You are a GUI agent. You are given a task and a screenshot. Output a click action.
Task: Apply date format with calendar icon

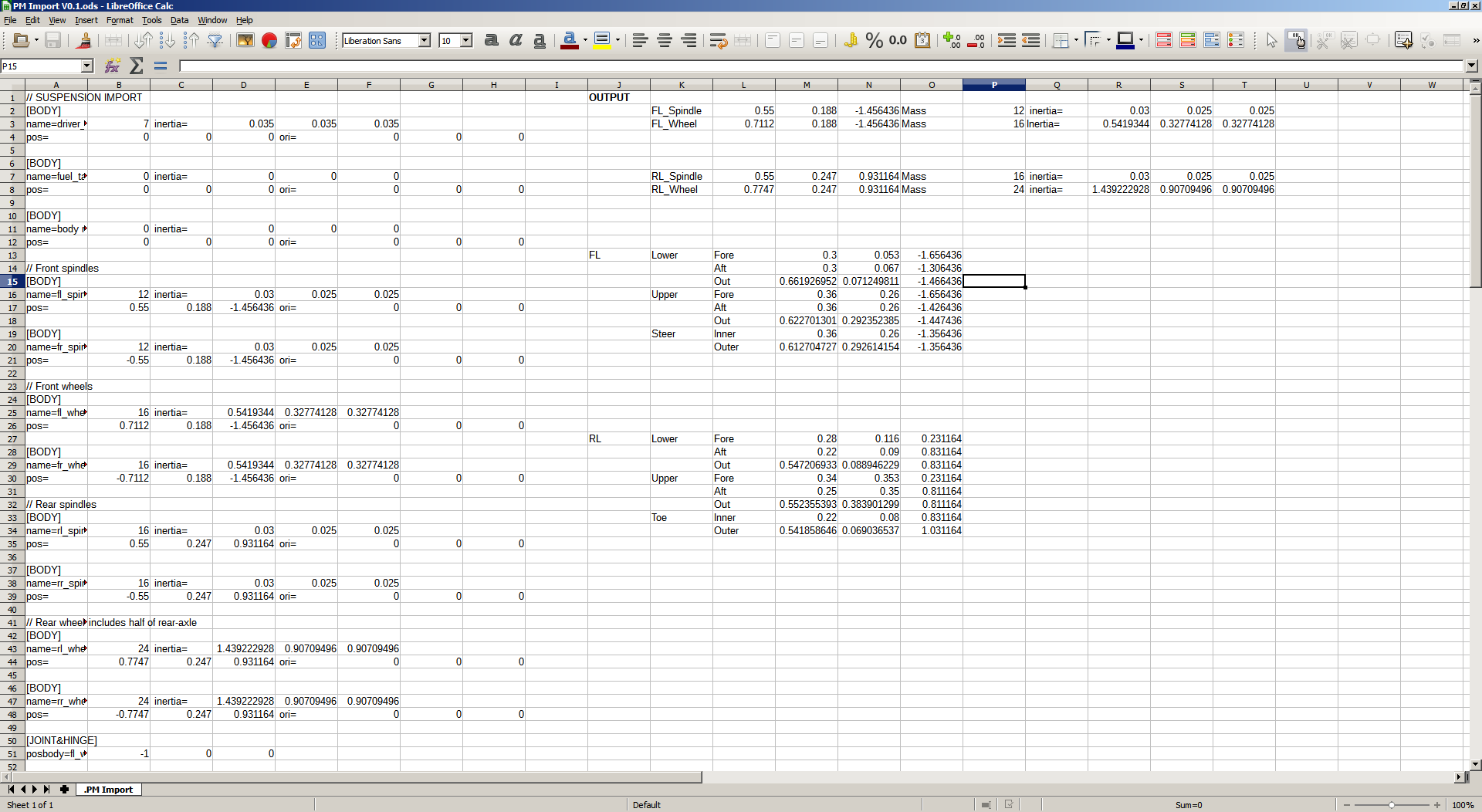[922, 40]
